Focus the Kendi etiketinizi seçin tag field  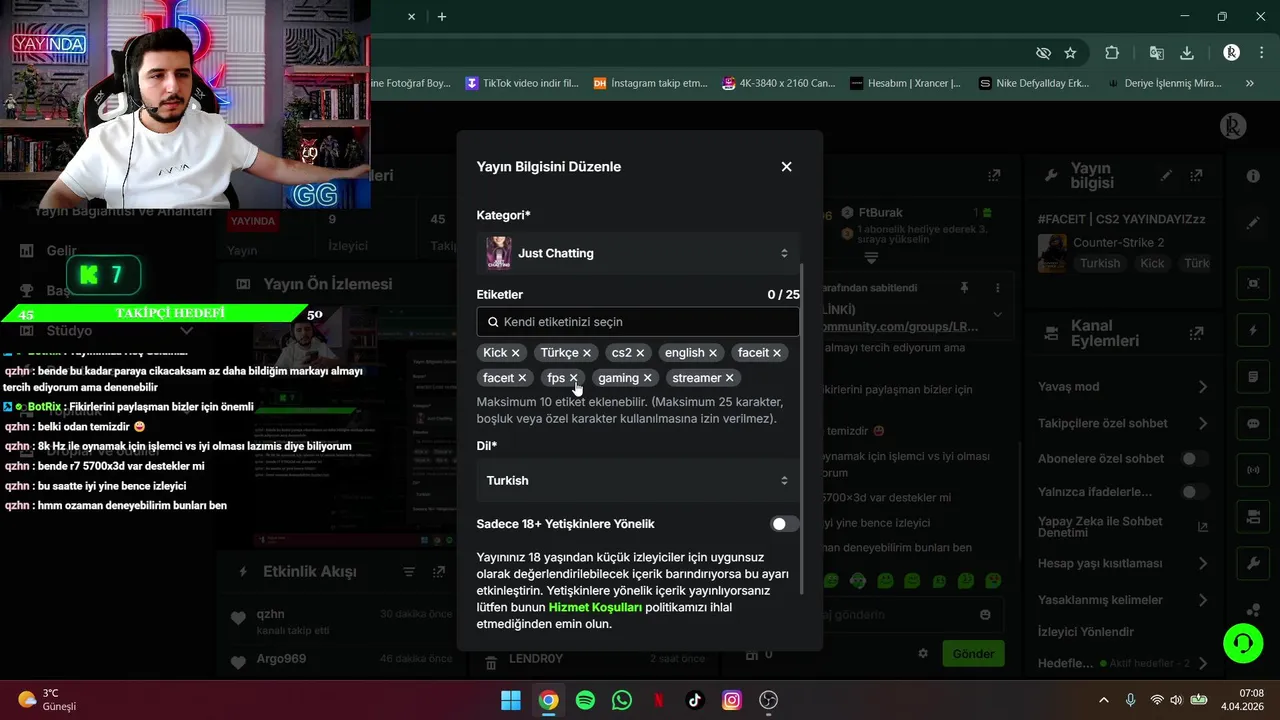coord(638,322)
